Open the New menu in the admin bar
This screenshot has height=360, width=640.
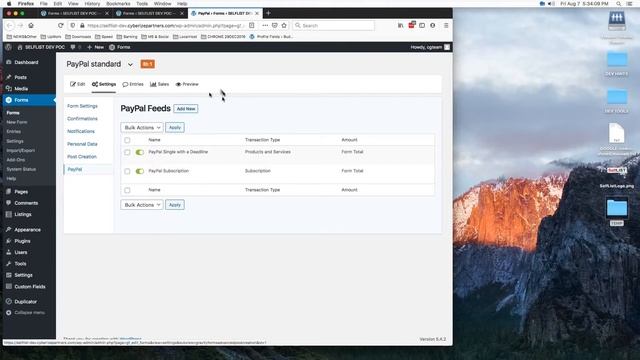pos(95,47)
